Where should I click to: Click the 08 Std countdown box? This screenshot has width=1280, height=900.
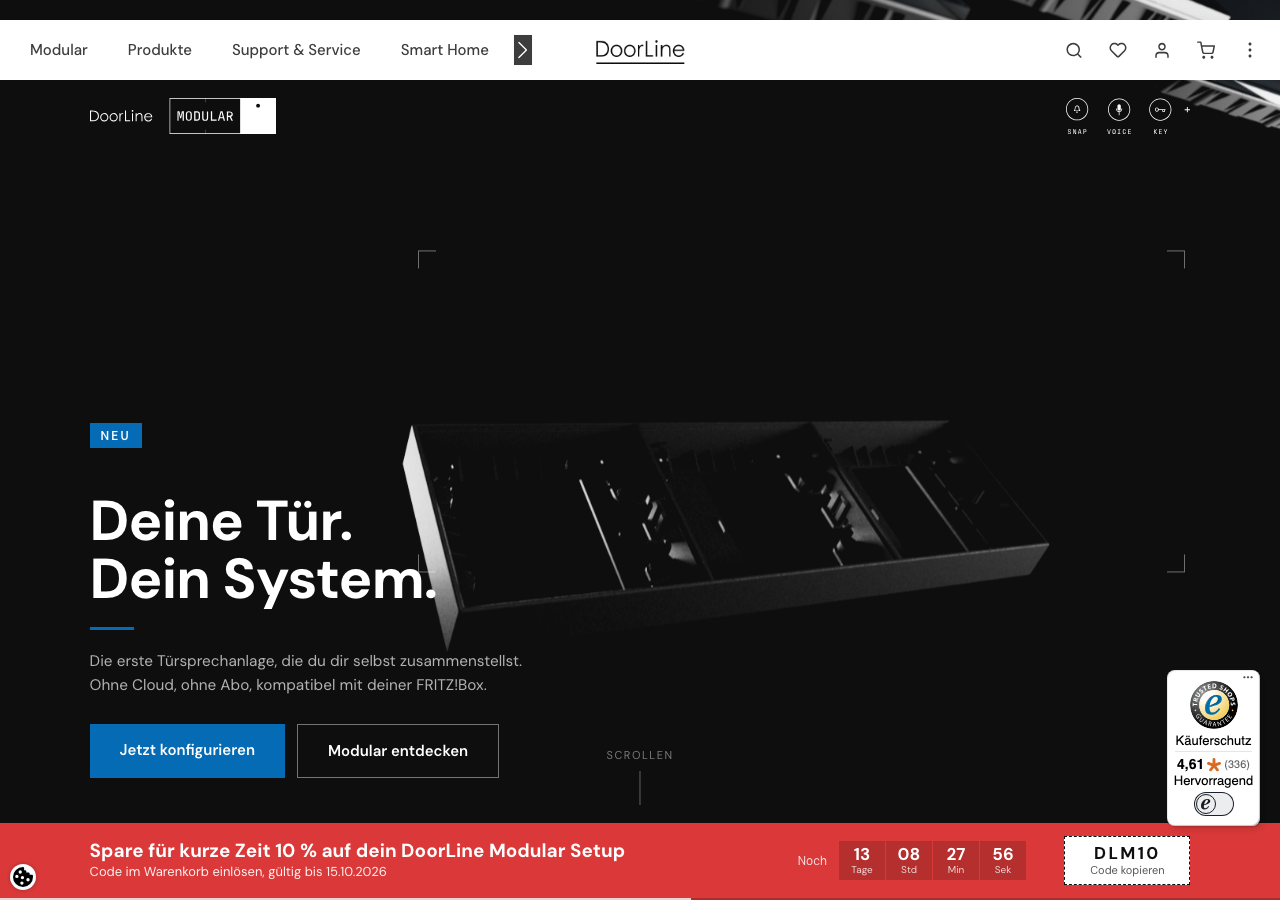pyautogui.click(x=909, y=861)
